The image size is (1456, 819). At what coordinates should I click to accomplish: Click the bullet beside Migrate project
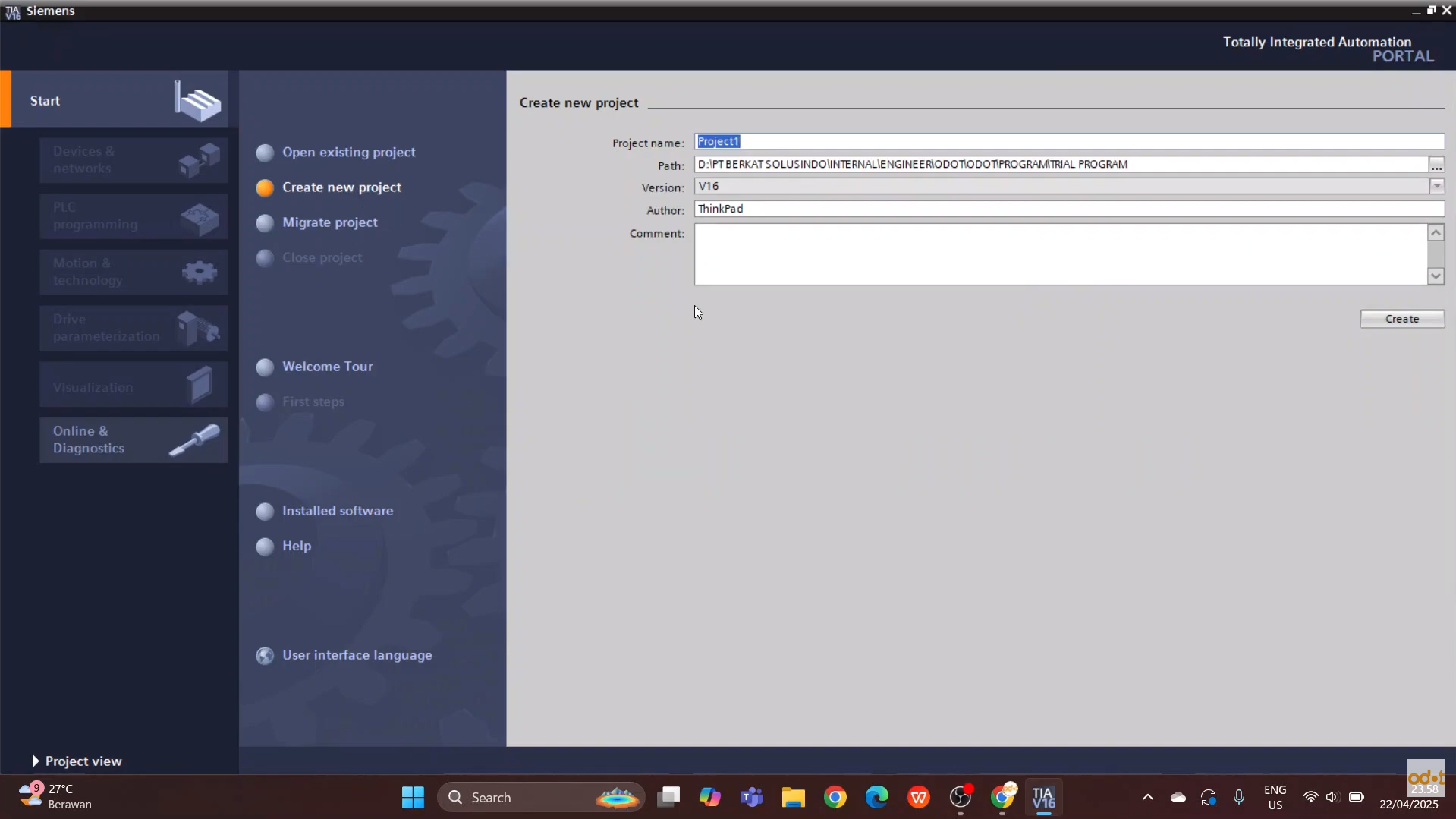click(x=265, y=223)
